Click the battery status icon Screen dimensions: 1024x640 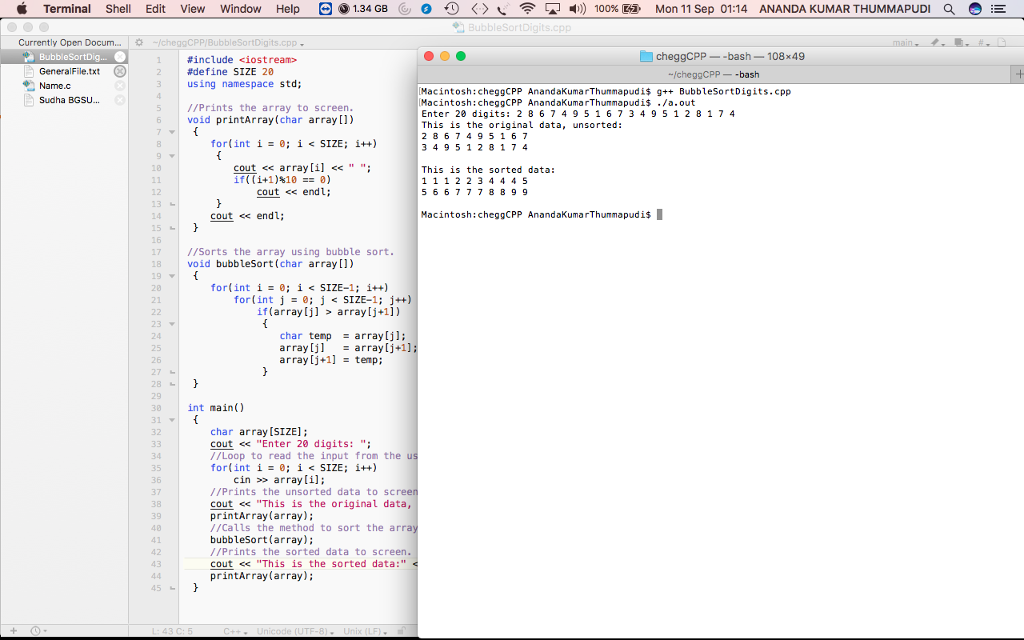(x=632, y=8)
